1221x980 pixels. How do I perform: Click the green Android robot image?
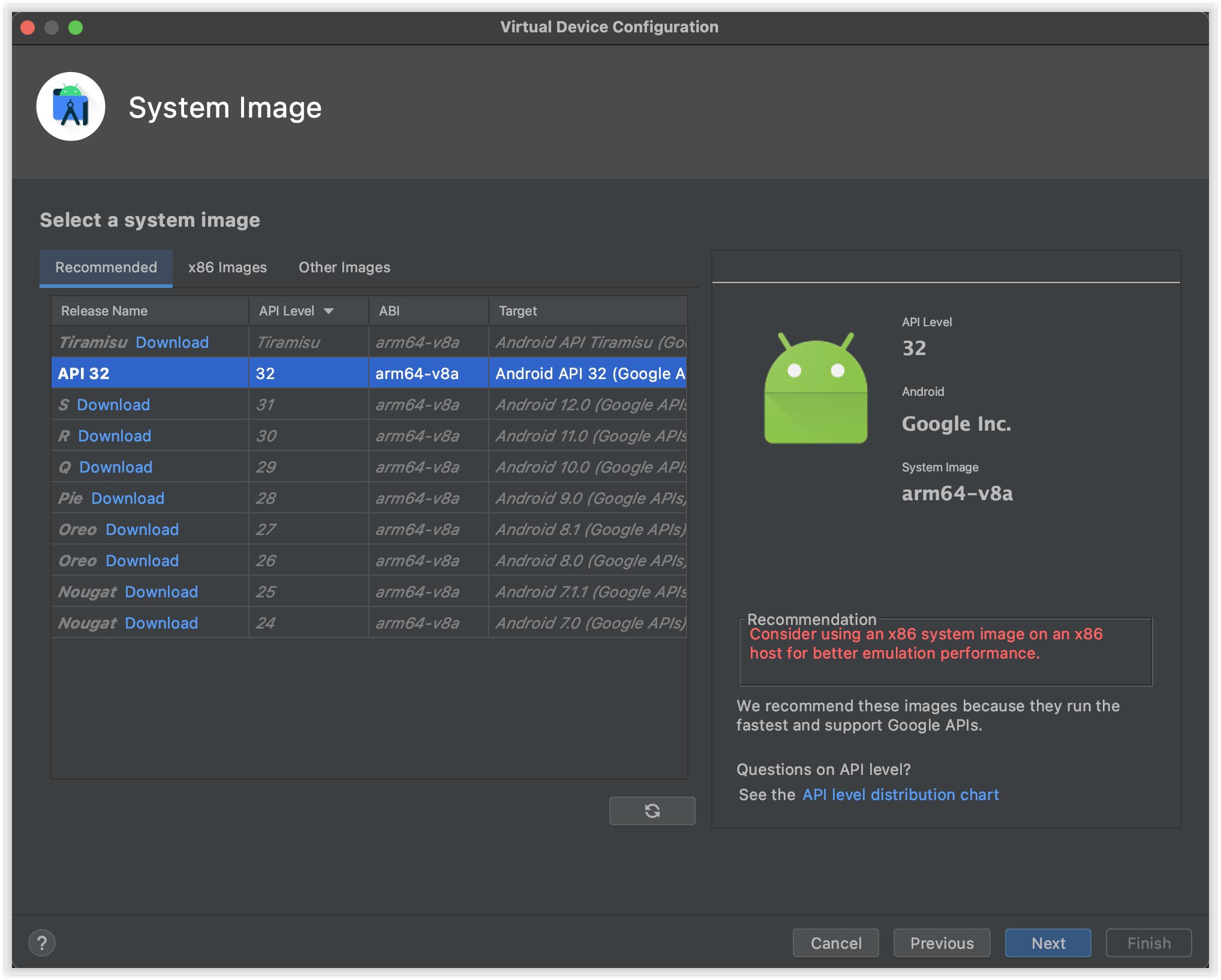815,389
